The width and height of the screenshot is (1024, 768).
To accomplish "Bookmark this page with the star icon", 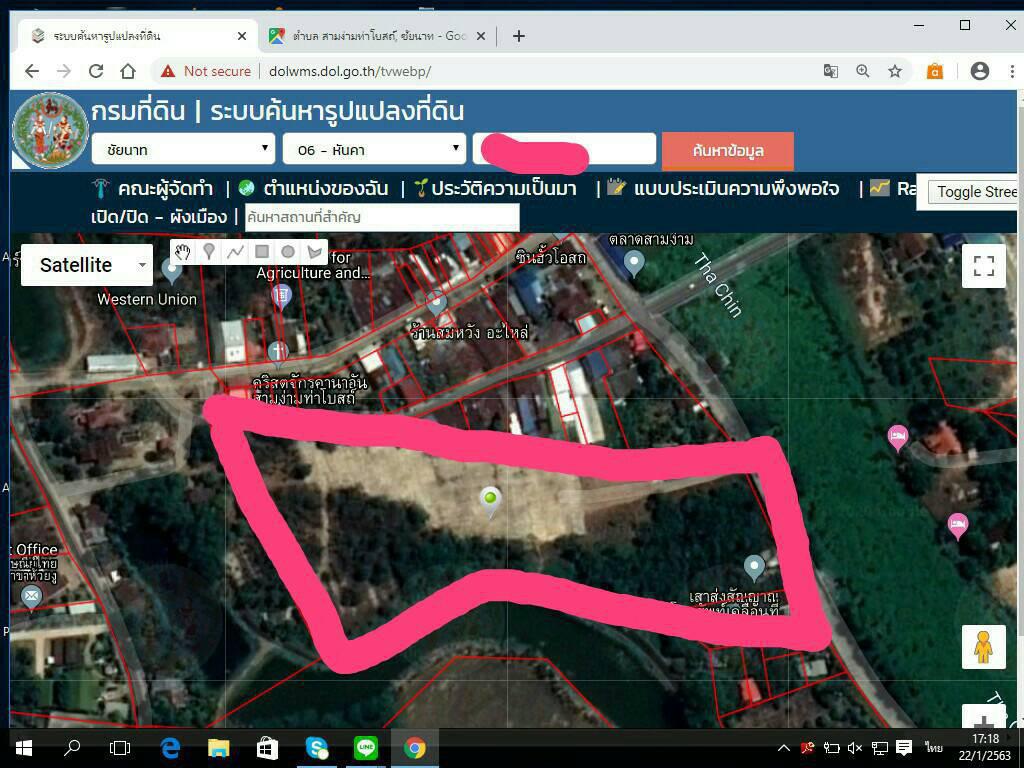I will (895, 71).
